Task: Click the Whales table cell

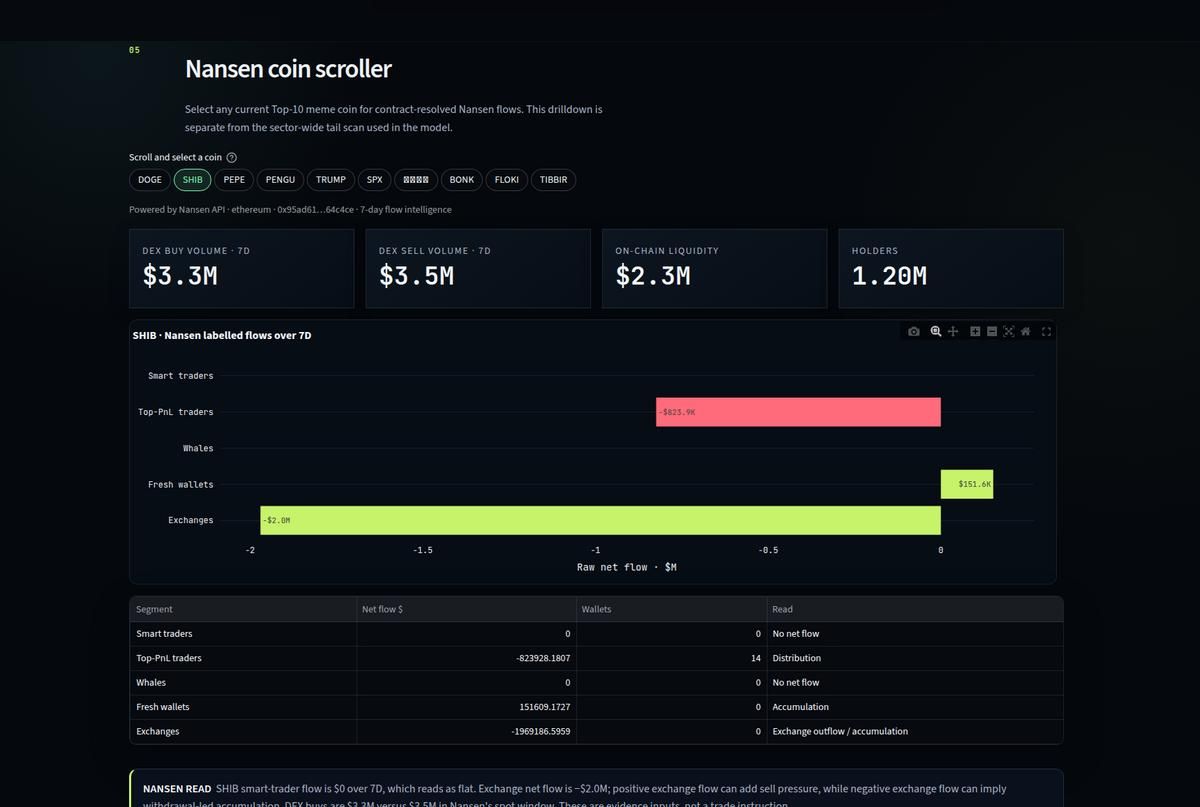Action: (x=243, y=682)
